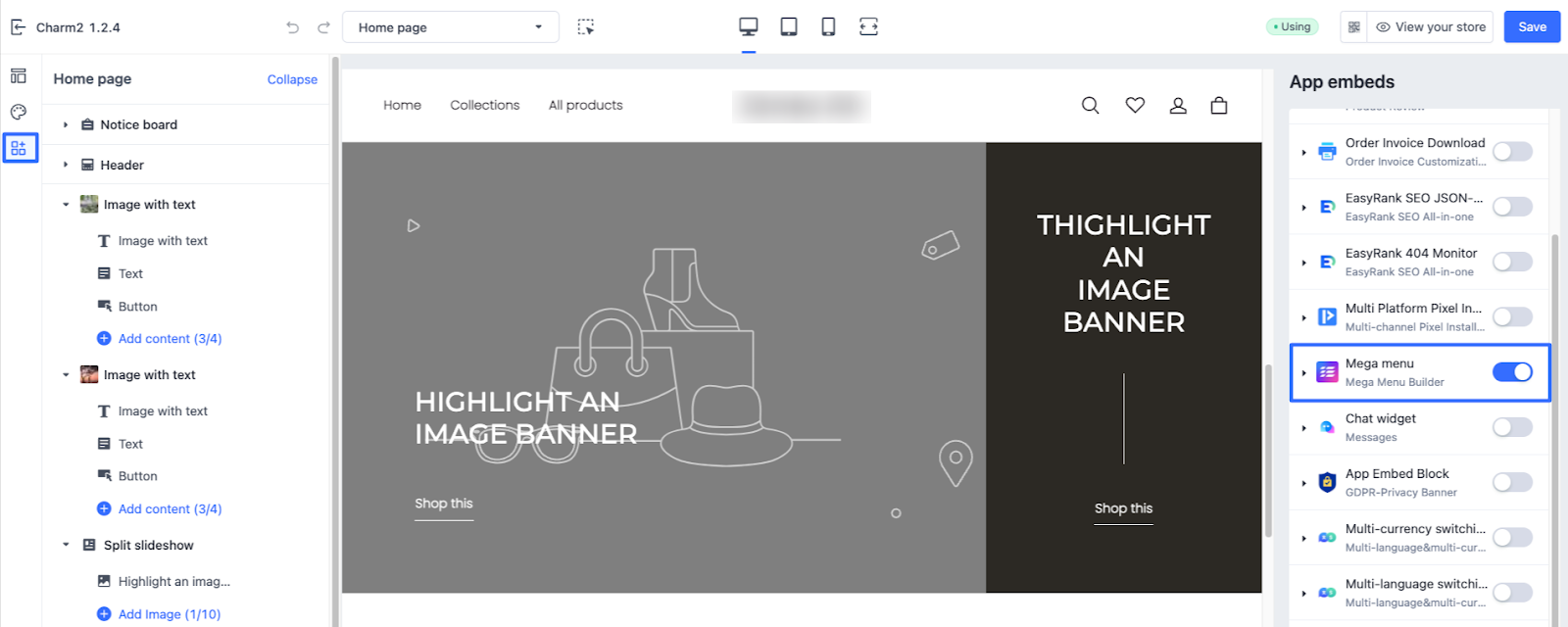This screenshot has height=627, width=1568.
Task: Collapse the Split slideshow section
Action: coord(66,545)
